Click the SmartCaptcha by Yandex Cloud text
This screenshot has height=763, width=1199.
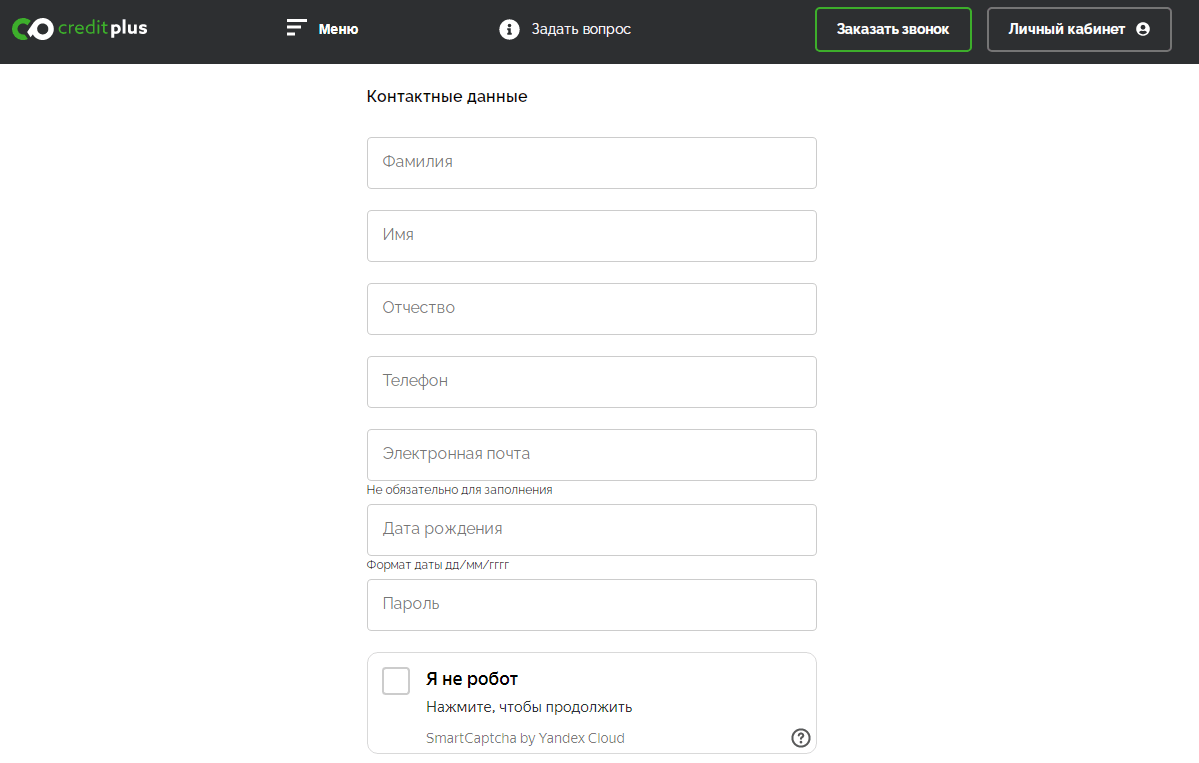(525, 738)
